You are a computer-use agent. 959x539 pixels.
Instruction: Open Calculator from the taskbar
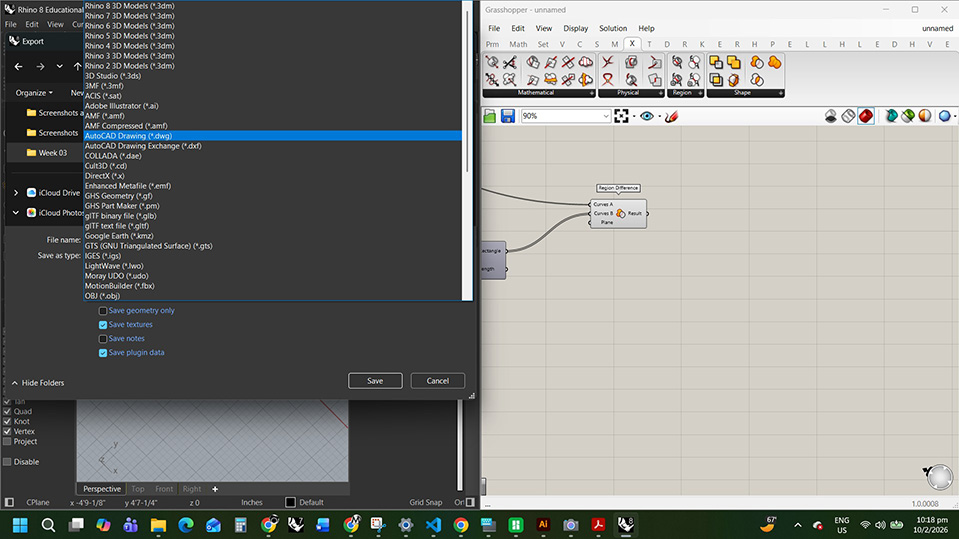click(x=240, y=525)
